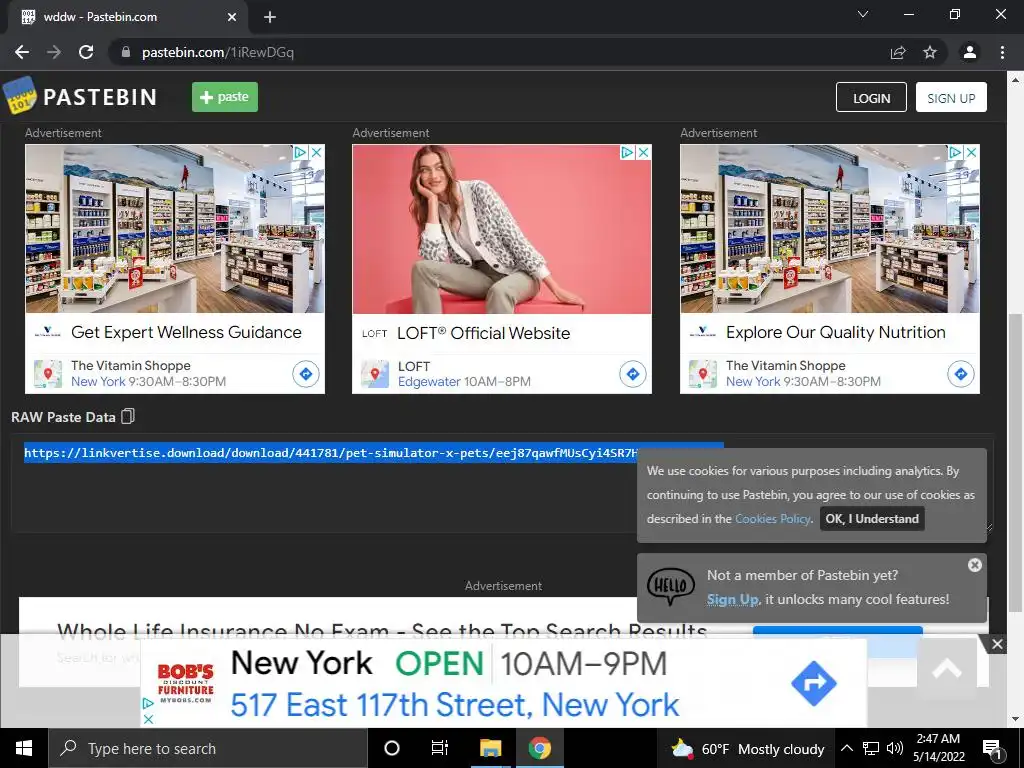Share this page via share icon
Viewport: 1024px width, 768px height.
pyautogui.click(x=898, y=52)
